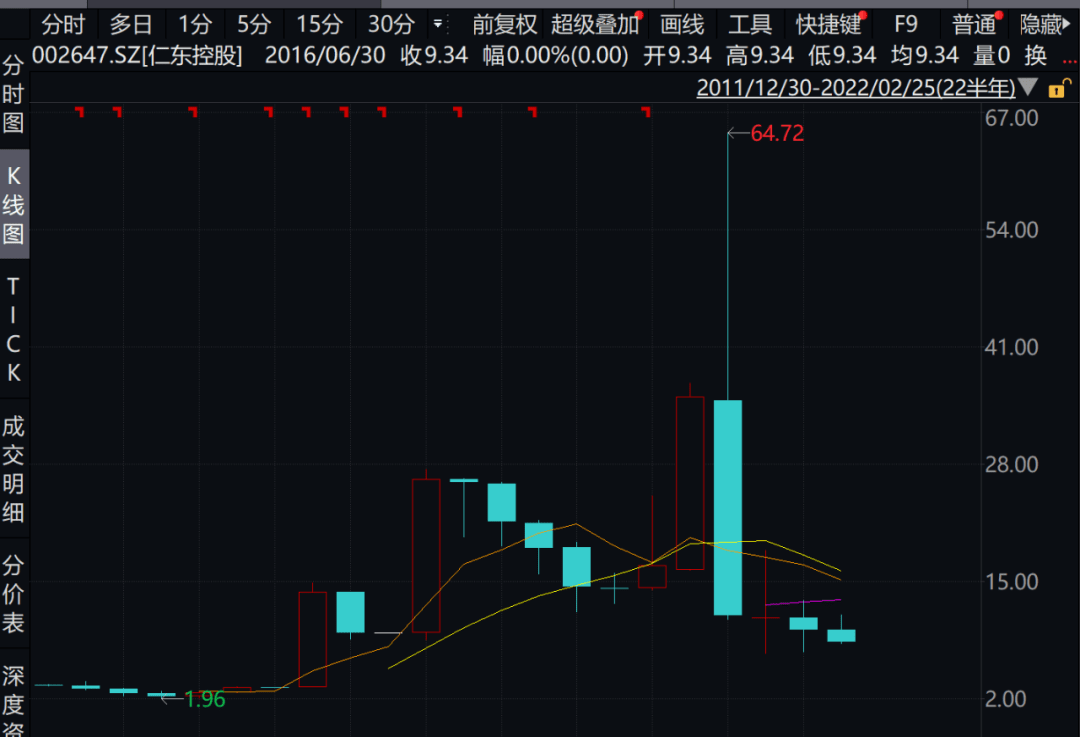The width and height of the screenshot is (1080, 737).
Task: Switch to 分时 intraday view
Action: pos(64,25)
